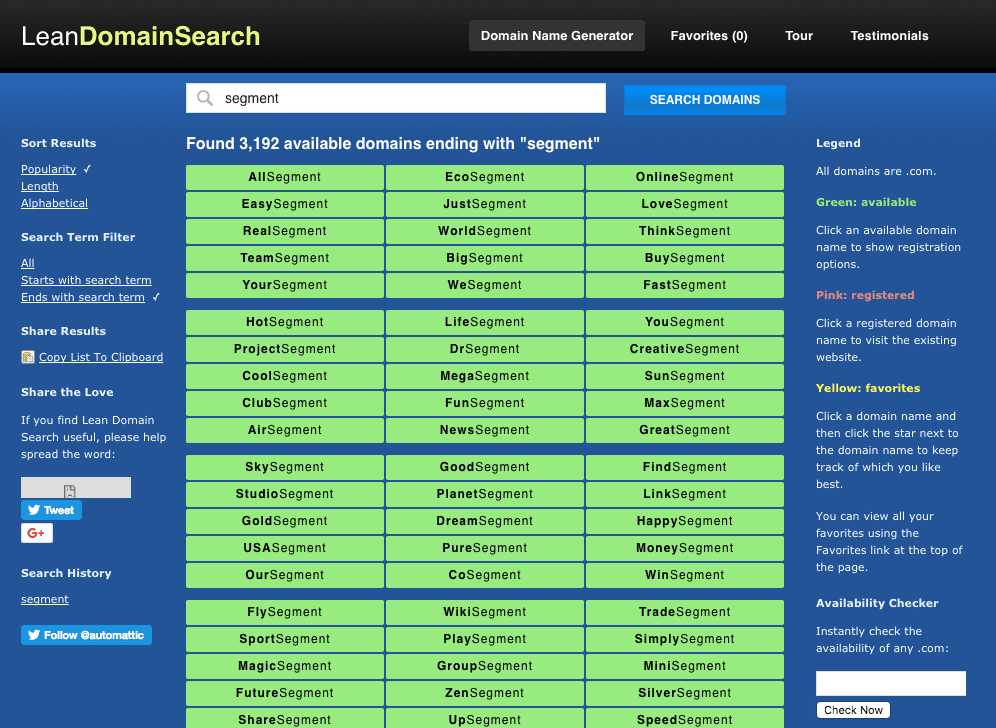The image size is (996, 728).
Task: Select the SkySegment domain
Action: pos(285,468)
